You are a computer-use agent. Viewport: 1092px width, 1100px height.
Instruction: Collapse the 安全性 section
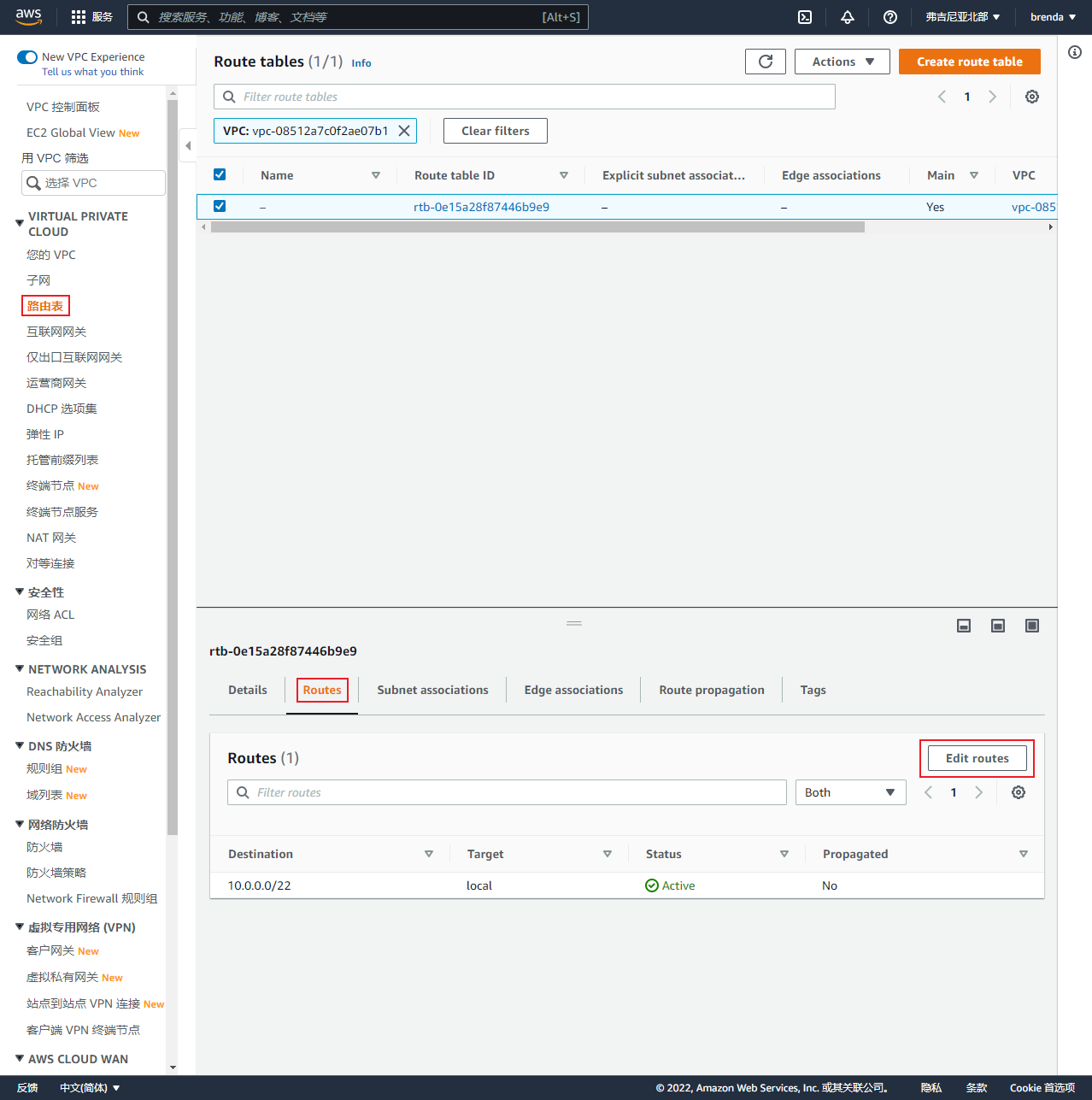(20, 591)
